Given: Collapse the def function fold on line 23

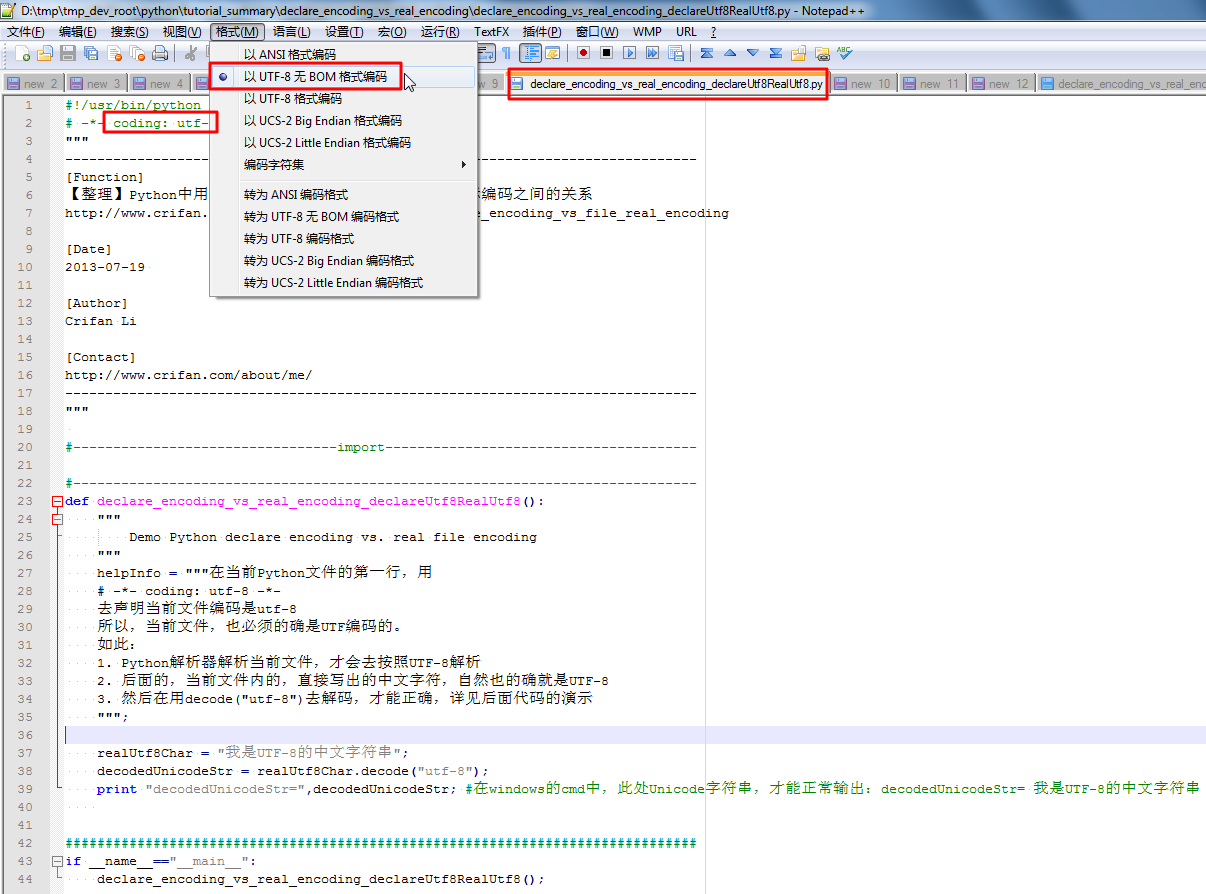Looking at the screenshot, I should tap(57, 501).
